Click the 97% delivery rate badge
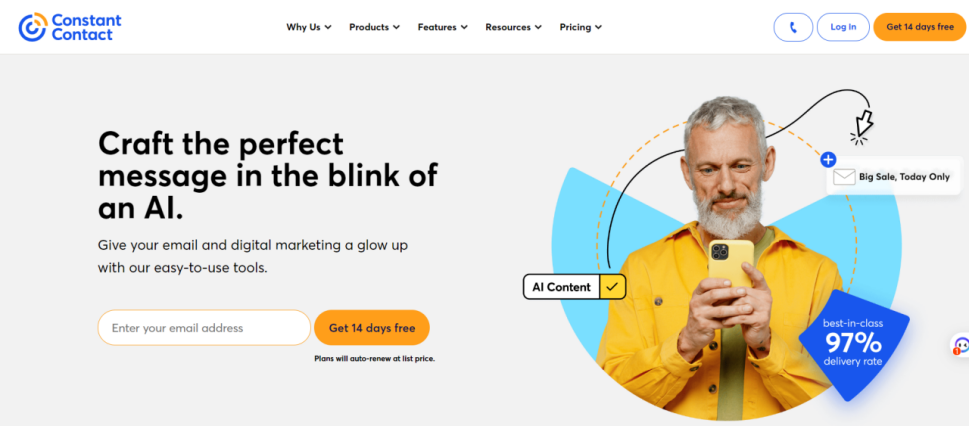Screen dimensions: 969x426 point(853,343)
